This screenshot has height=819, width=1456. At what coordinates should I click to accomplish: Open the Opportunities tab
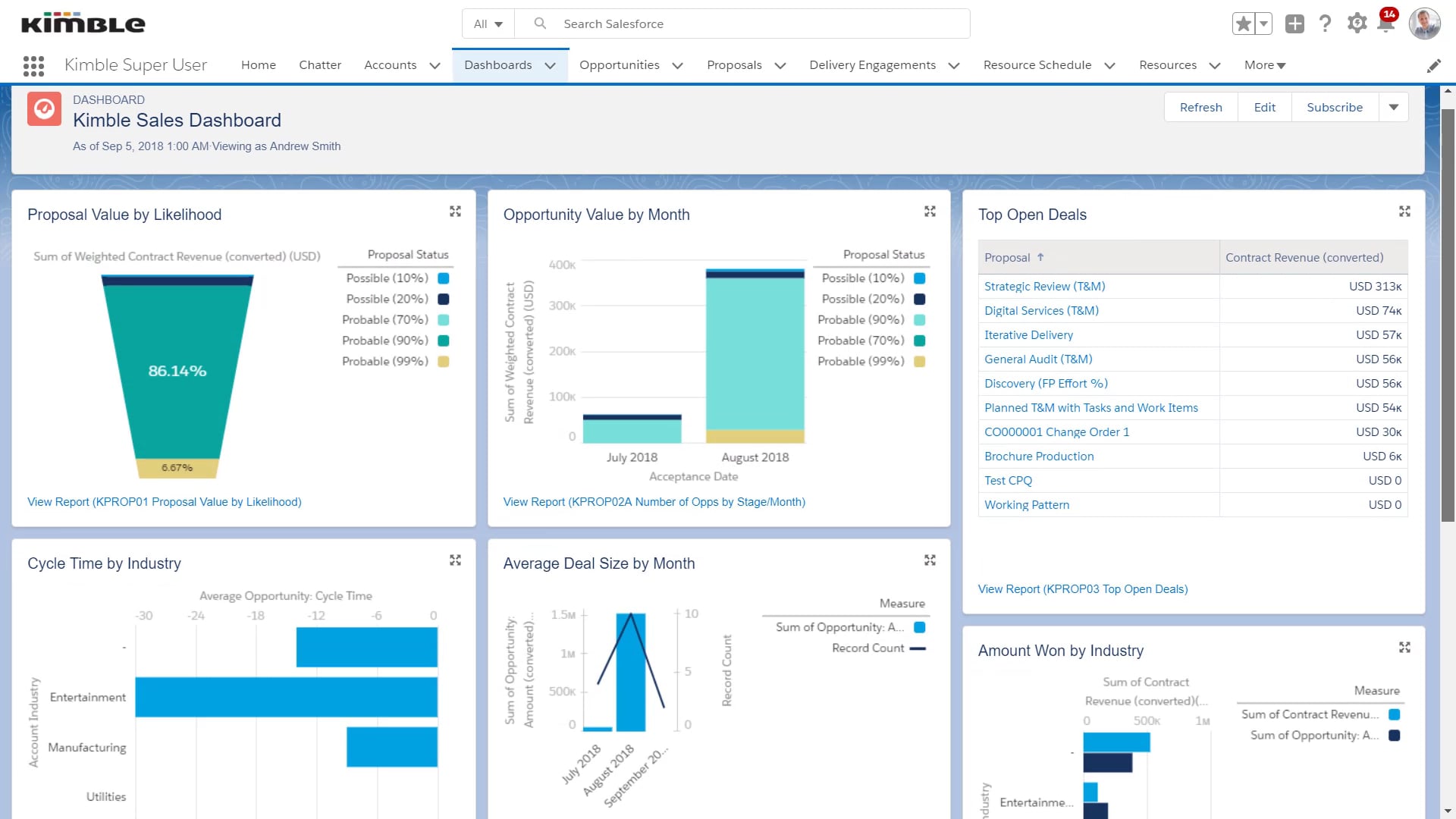coord(620,65)
